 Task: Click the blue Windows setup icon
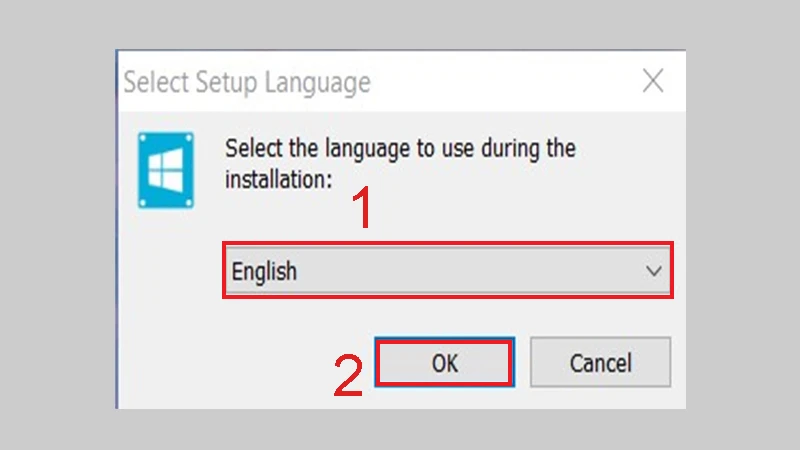(x=166, y=172)
